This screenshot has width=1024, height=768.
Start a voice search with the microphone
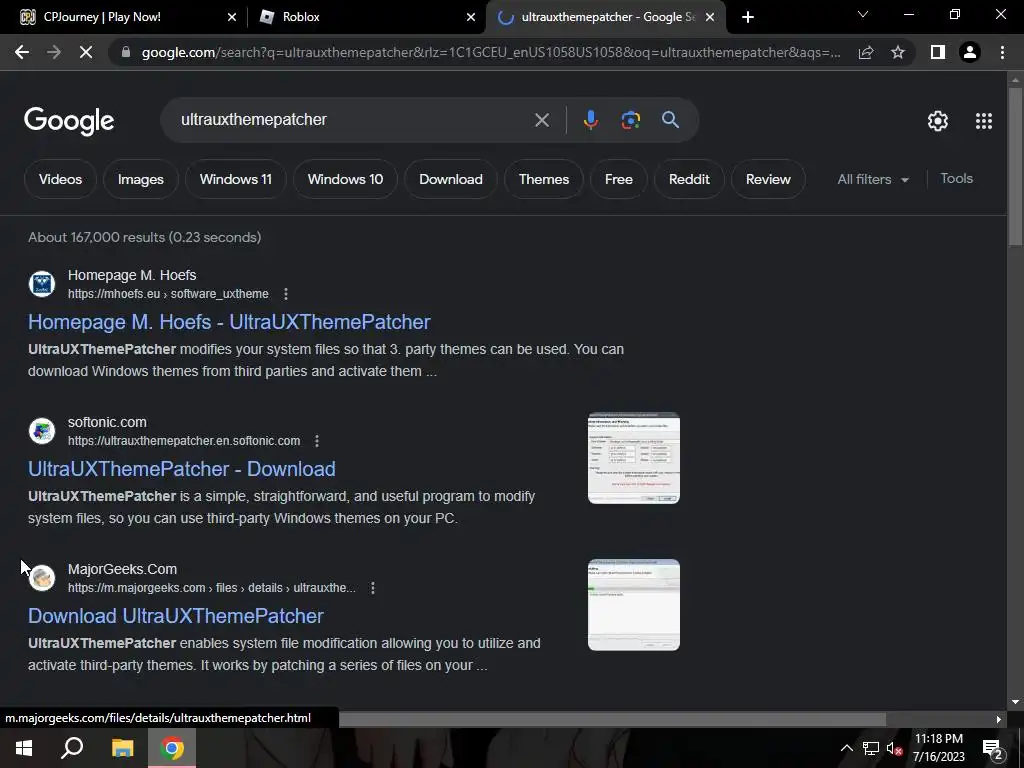(x=590, y=120)
